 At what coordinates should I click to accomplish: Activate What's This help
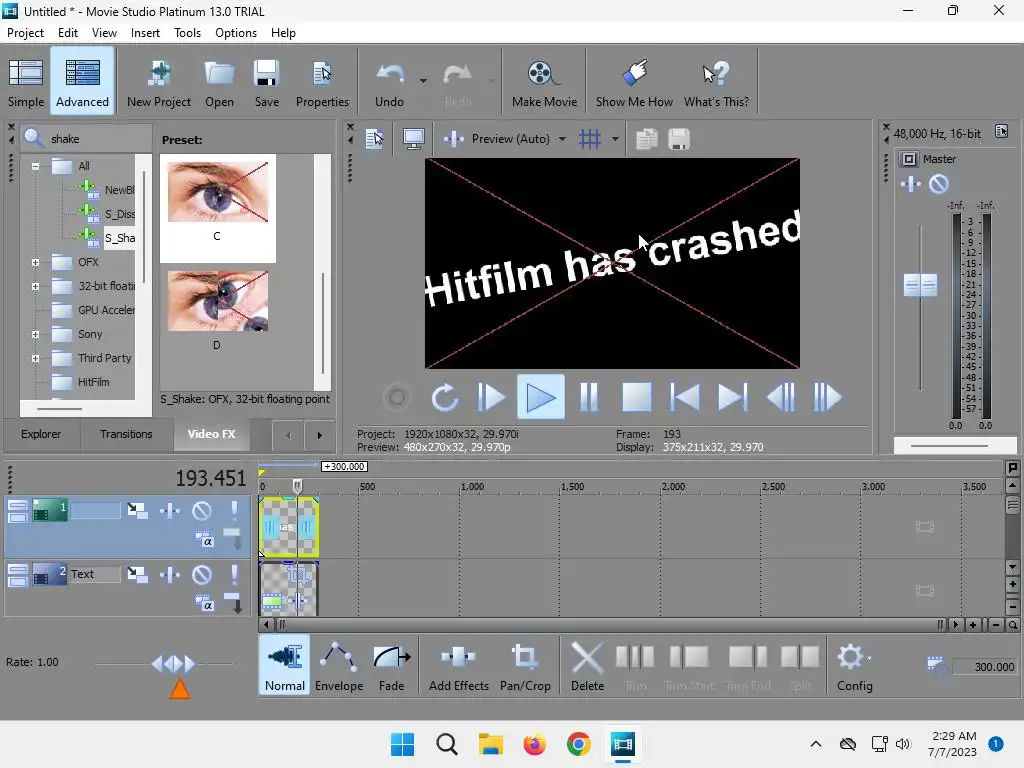[x=716, y=82]
